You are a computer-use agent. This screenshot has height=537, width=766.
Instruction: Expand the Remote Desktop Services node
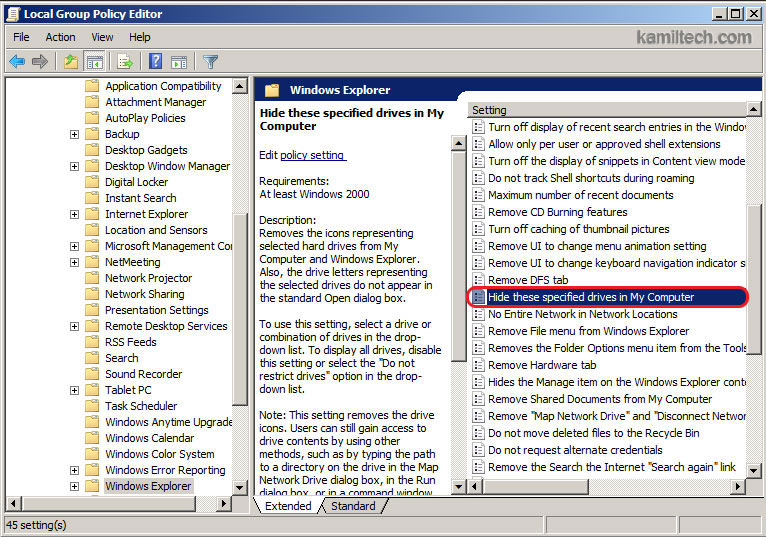click(74, 326)
